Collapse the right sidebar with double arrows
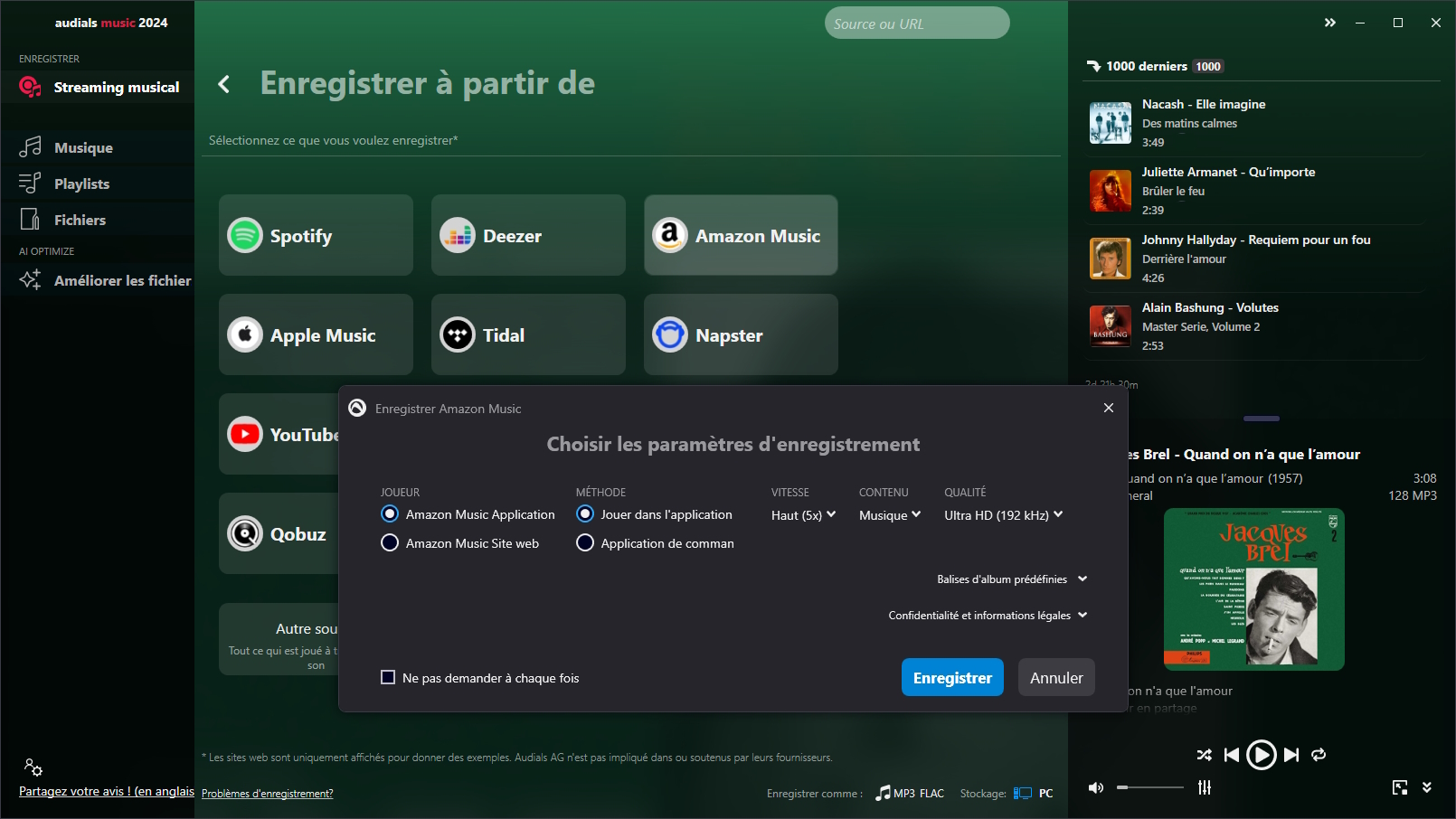This screenshot has height=819, width=1456. pos(1329,23)
